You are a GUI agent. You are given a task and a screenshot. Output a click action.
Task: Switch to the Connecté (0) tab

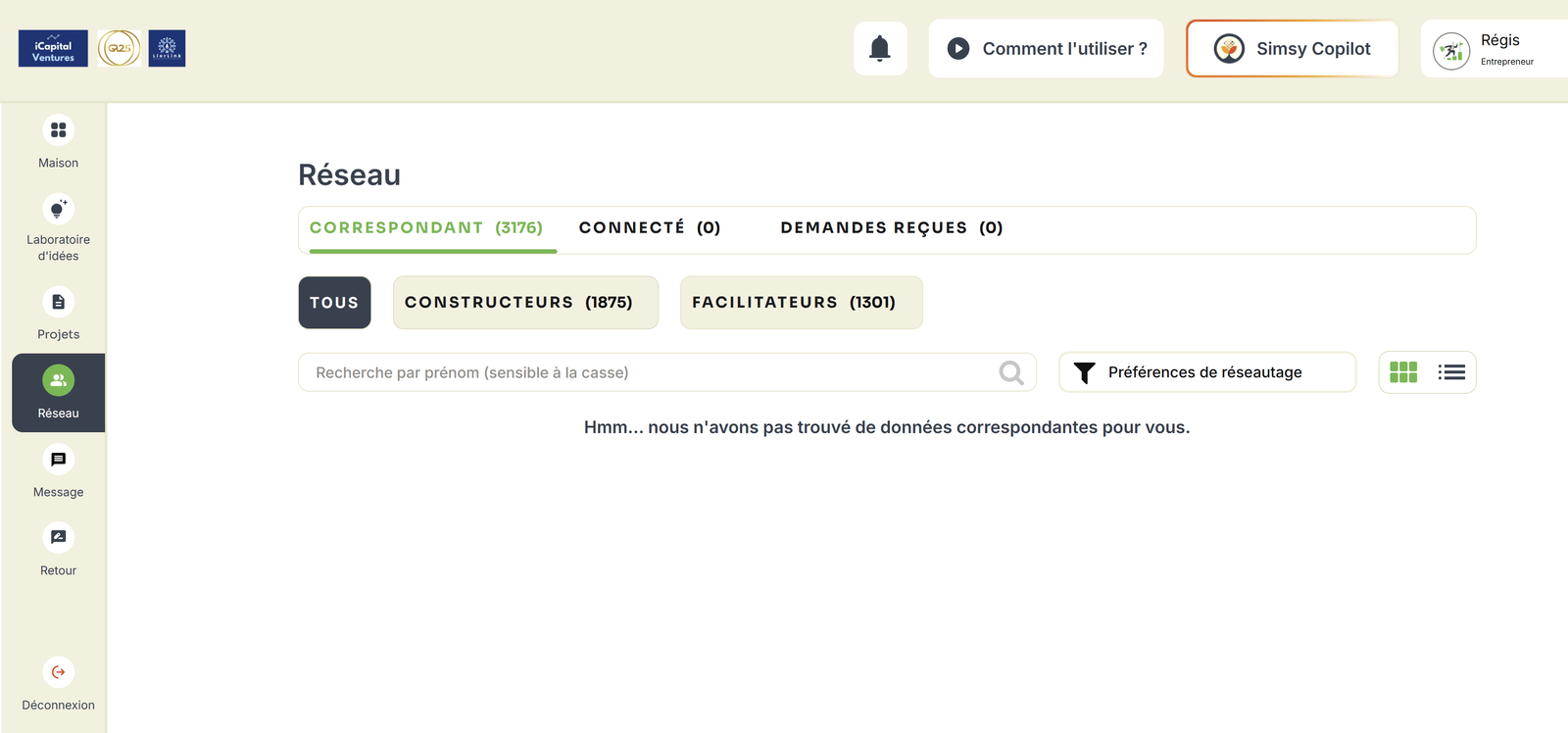pos(650,228)
